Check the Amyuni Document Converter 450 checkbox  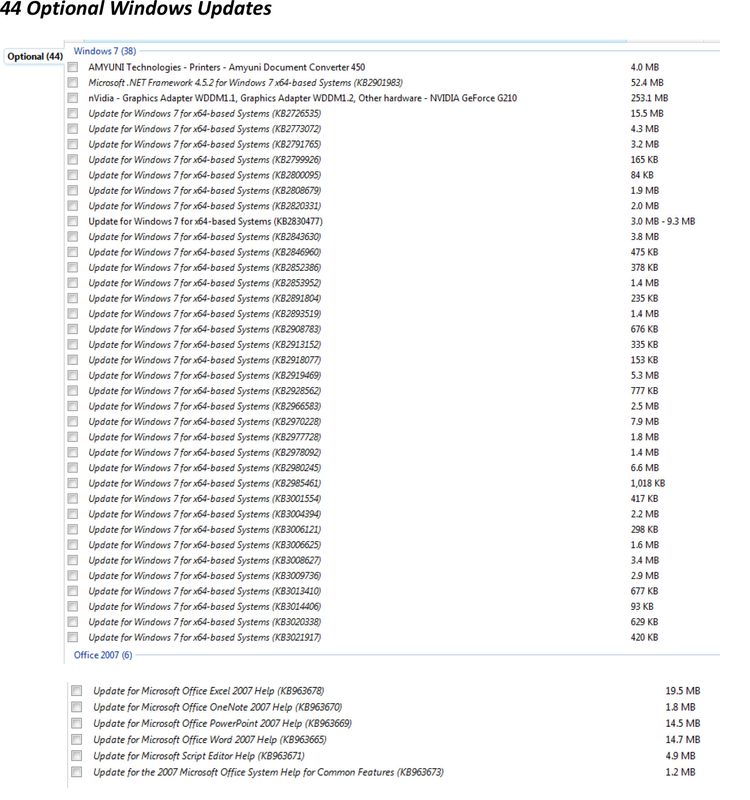click(73, 67)
